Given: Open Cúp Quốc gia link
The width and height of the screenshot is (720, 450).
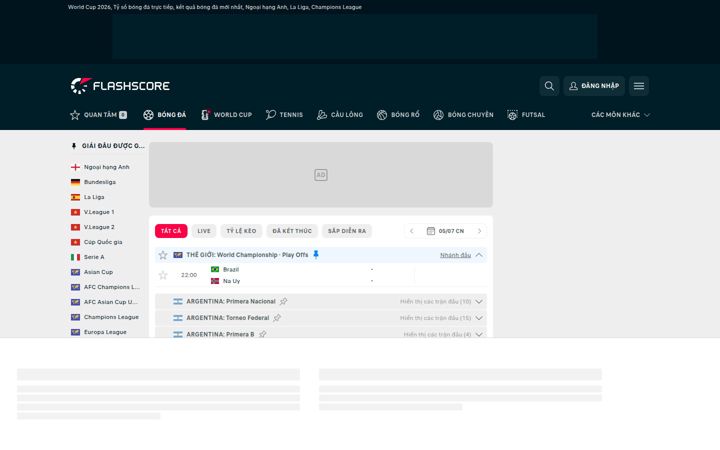Looking at the screenshot, I should [103, 242].
